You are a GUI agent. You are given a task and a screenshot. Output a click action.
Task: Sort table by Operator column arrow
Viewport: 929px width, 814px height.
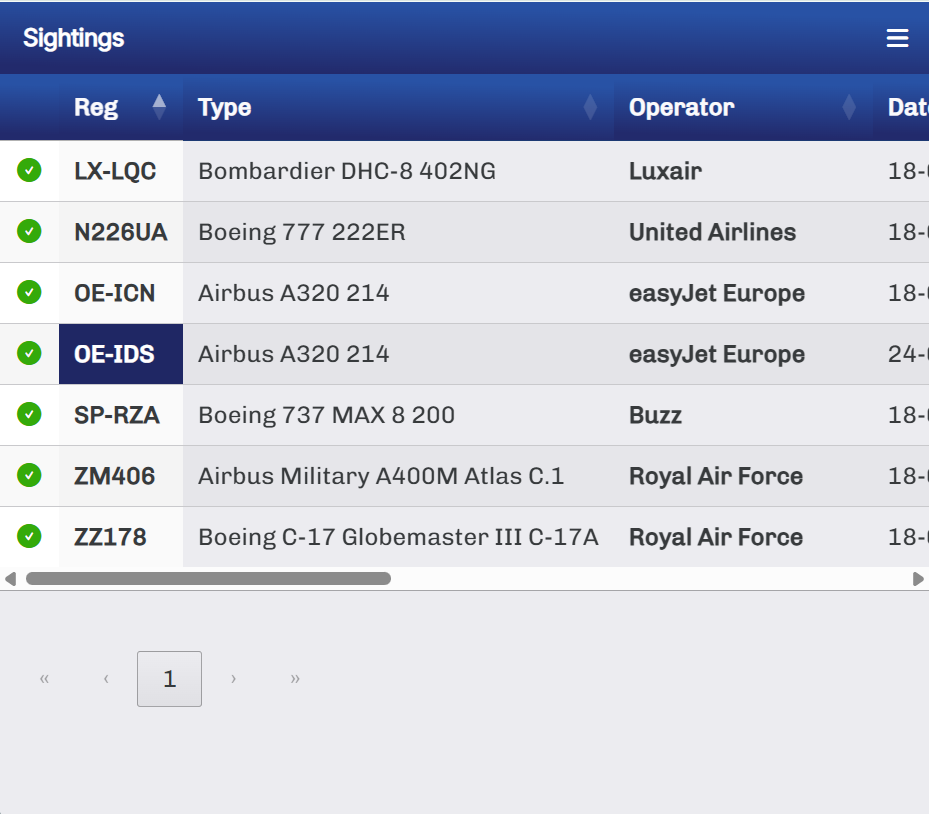tap(849, 107)
